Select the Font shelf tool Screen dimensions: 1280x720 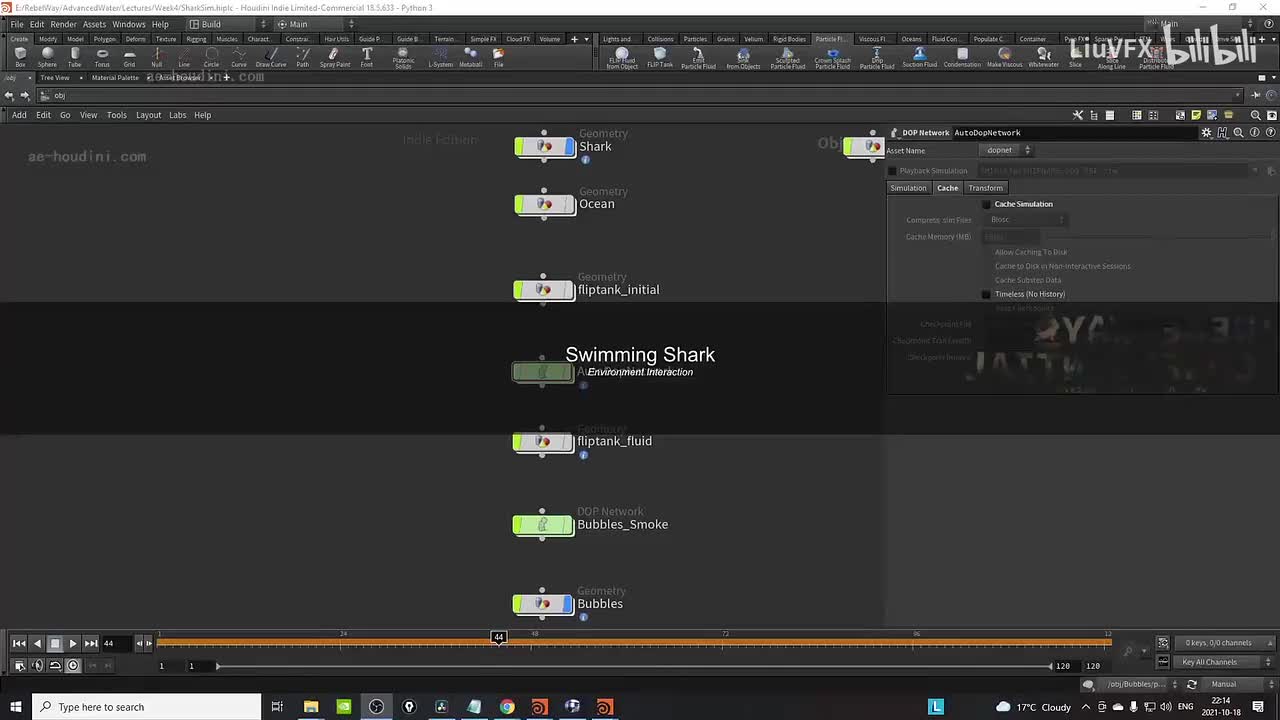point(367,57)
